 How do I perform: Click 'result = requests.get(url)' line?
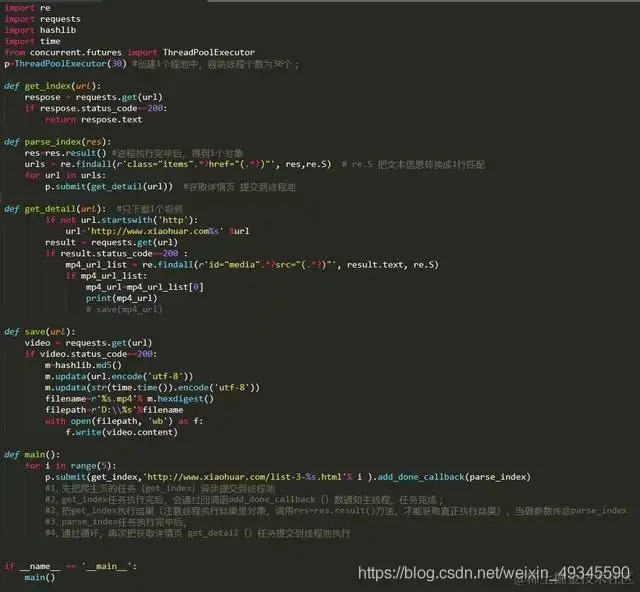click(x=111, y=243)
